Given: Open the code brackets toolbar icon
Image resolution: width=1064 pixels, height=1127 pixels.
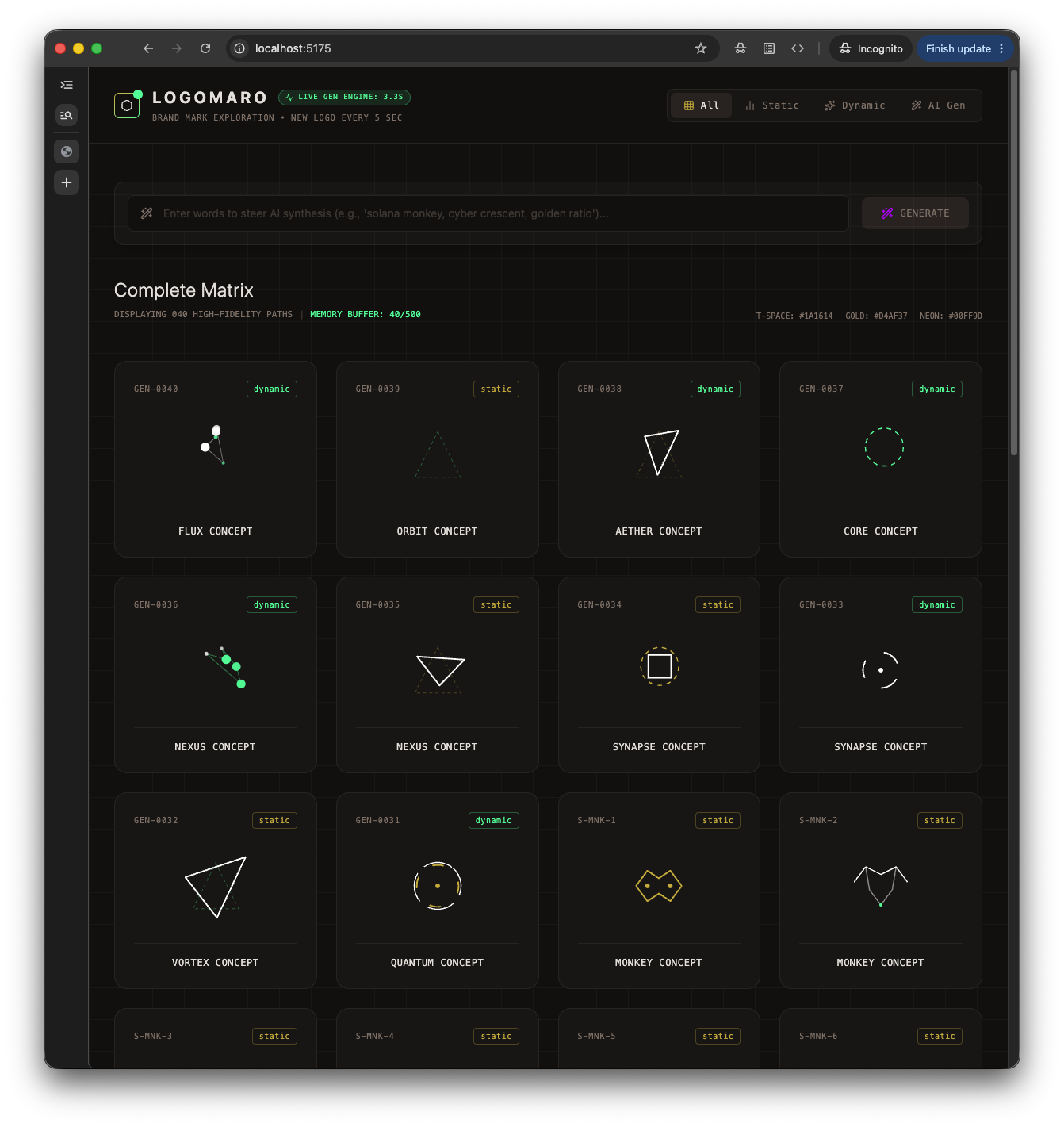Looking at the screenshot, I should pyautogui.click(x=798, y=48).
